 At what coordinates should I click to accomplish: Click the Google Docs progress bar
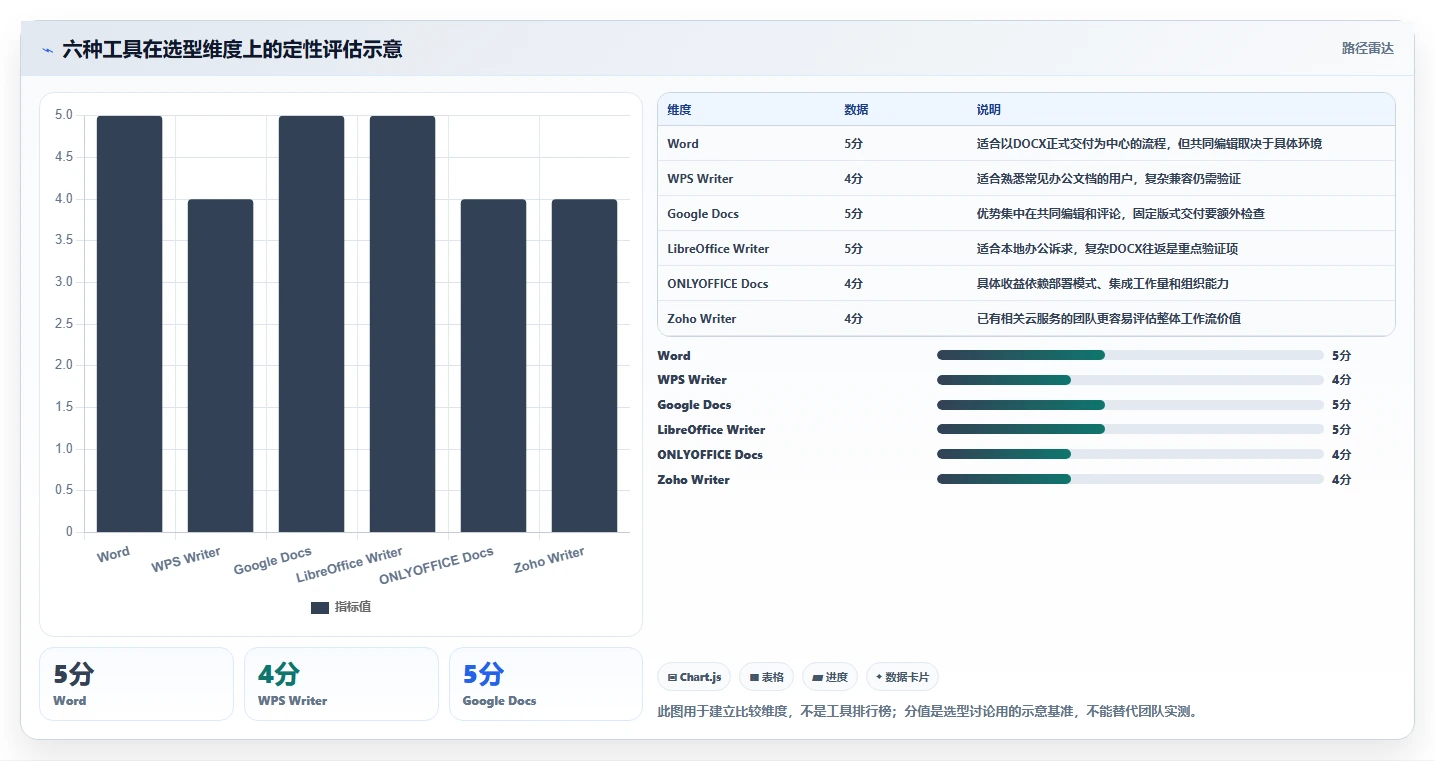coord(1130,405)
